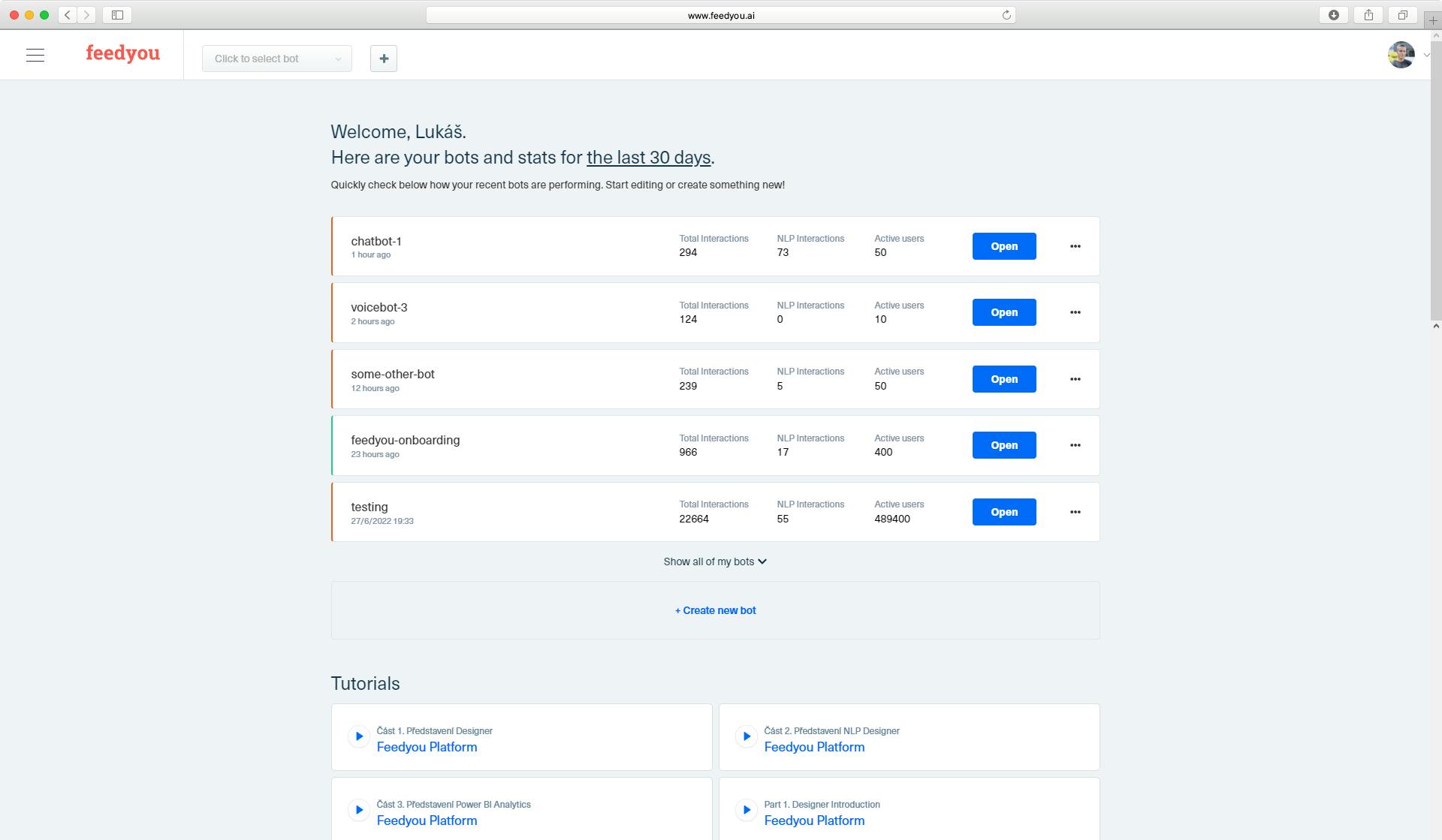1442x840 pixels.
Task: Open the ellipsis menu for feedyou-onboarding
Action: tap(1075, 445)
